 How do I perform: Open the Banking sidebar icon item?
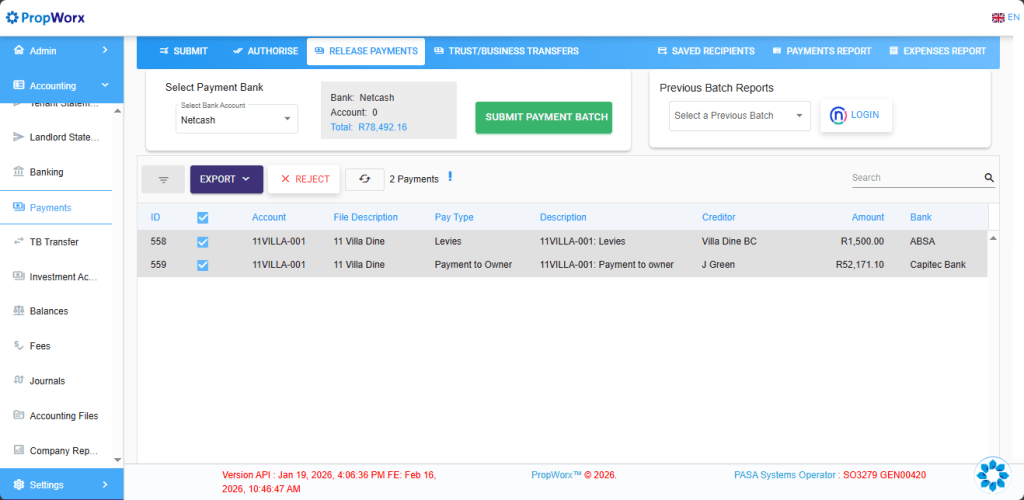(19, 172)
